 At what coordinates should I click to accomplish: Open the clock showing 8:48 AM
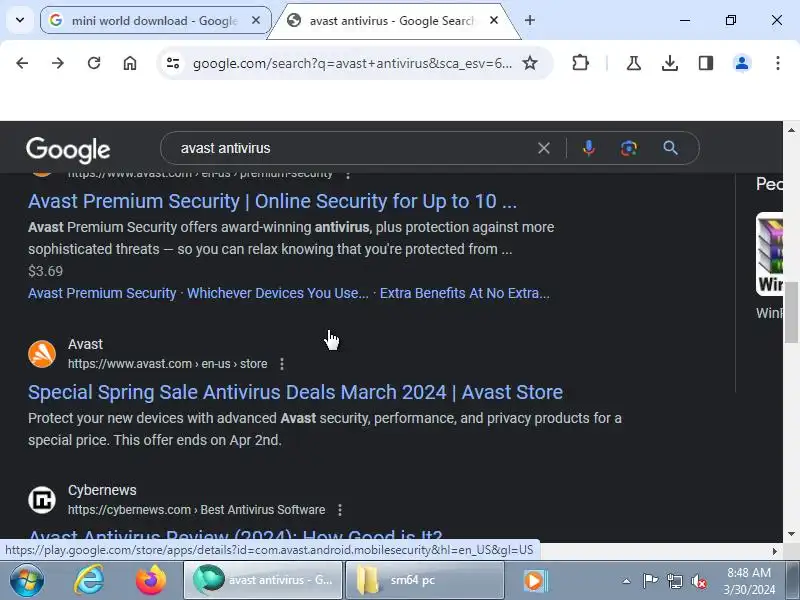pos(748,581)
